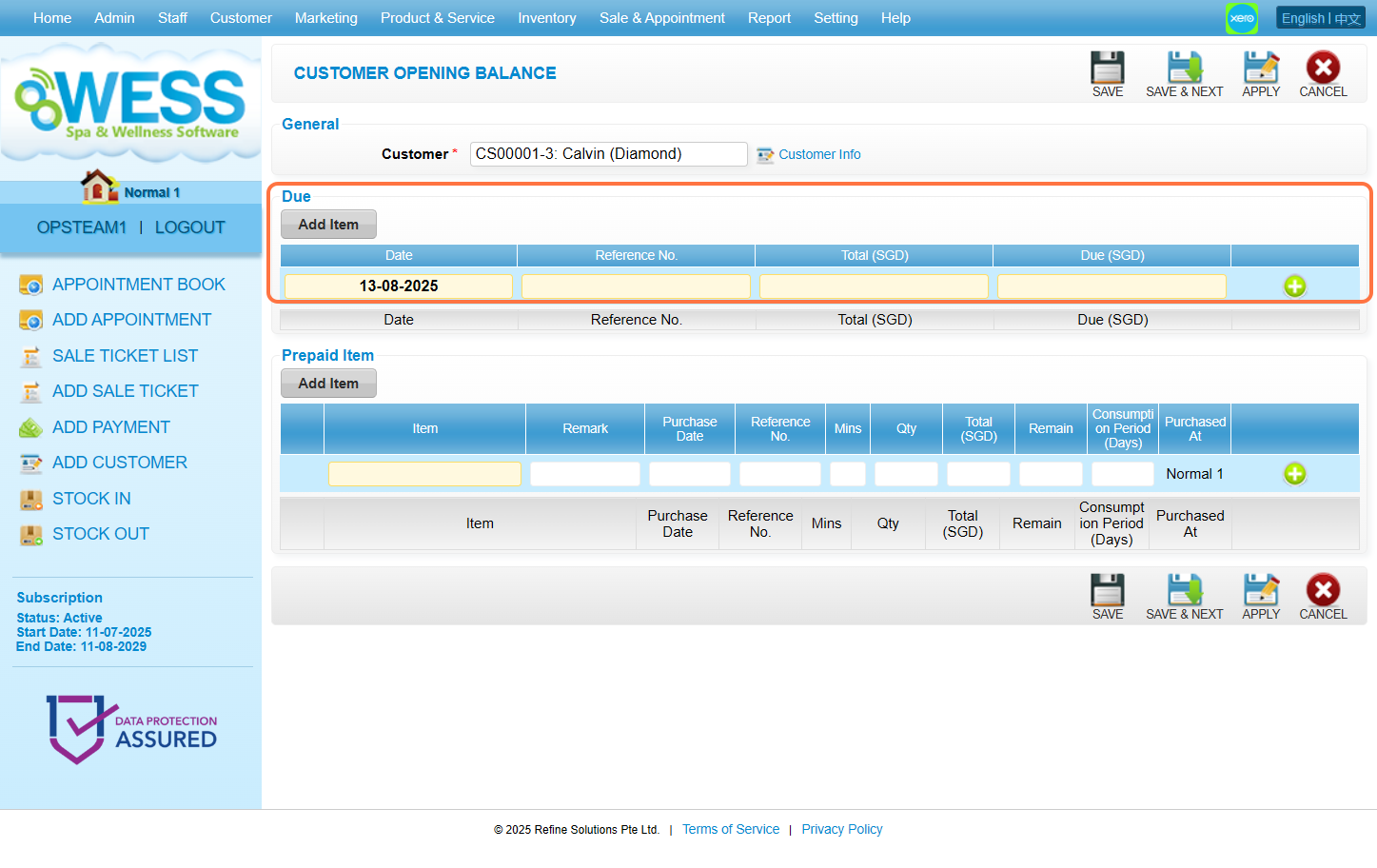The height and width of the screenshot is (868, 1377).
Task: Click Add Item button under Due
Action: [328, 225]
